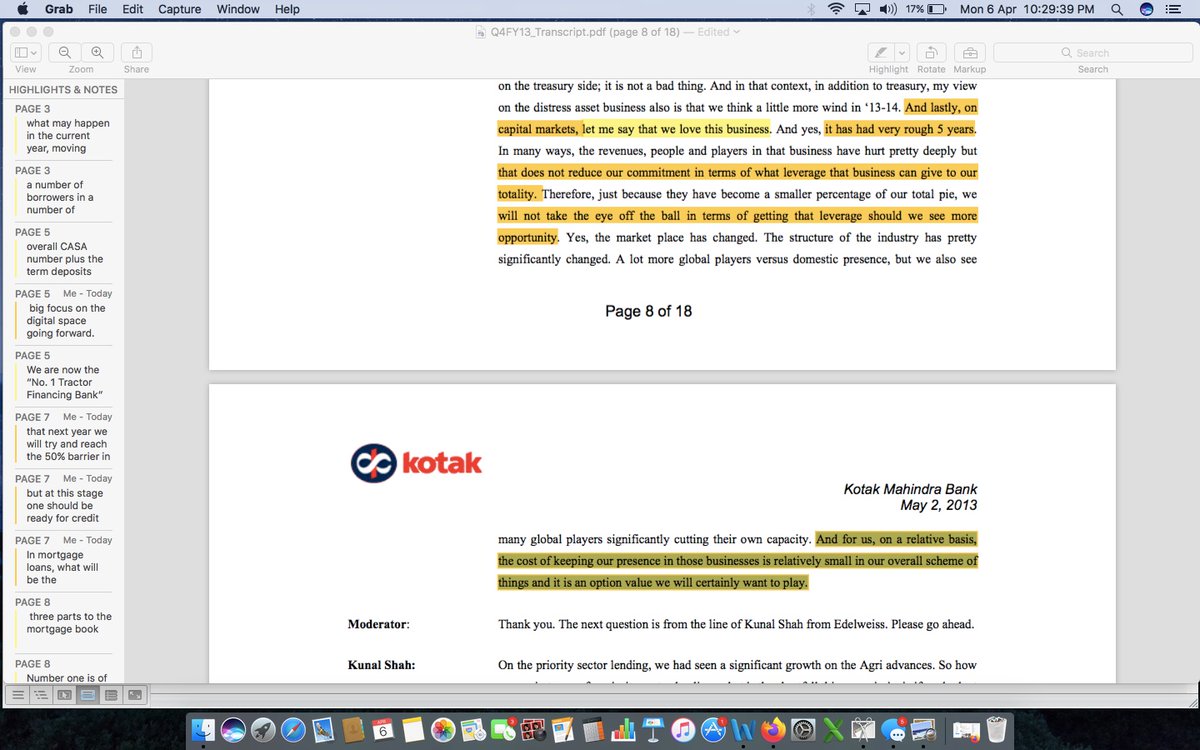Click 'Kunal Shah:' speaker label
1200x750 pixels.
pos(381,665)
